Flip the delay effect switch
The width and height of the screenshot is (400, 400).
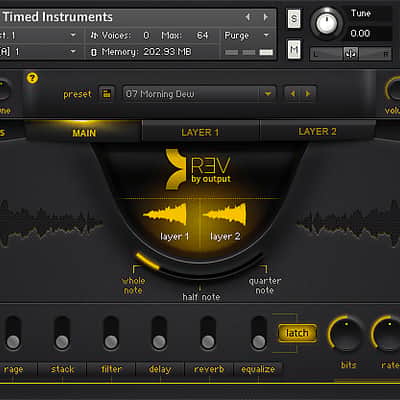pos(159,334)
